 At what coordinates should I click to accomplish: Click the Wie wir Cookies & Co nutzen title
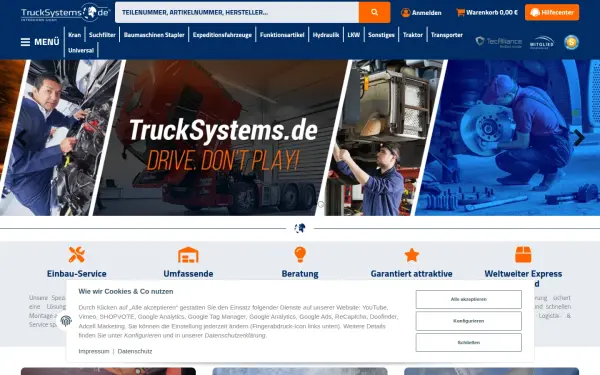click(126, 292)
